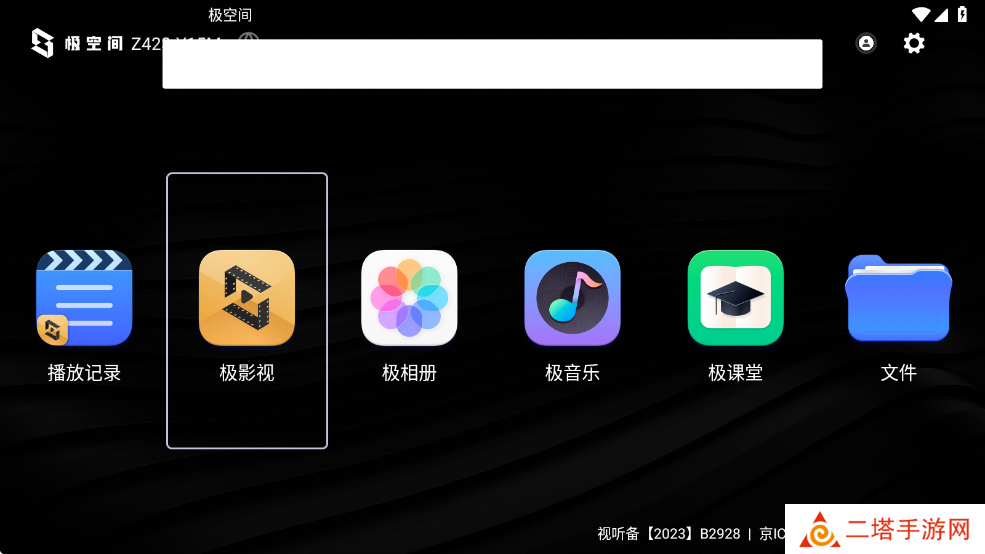Open the 播放记录 playback history app icon
The image size is (985, 554).
point(84,297)
